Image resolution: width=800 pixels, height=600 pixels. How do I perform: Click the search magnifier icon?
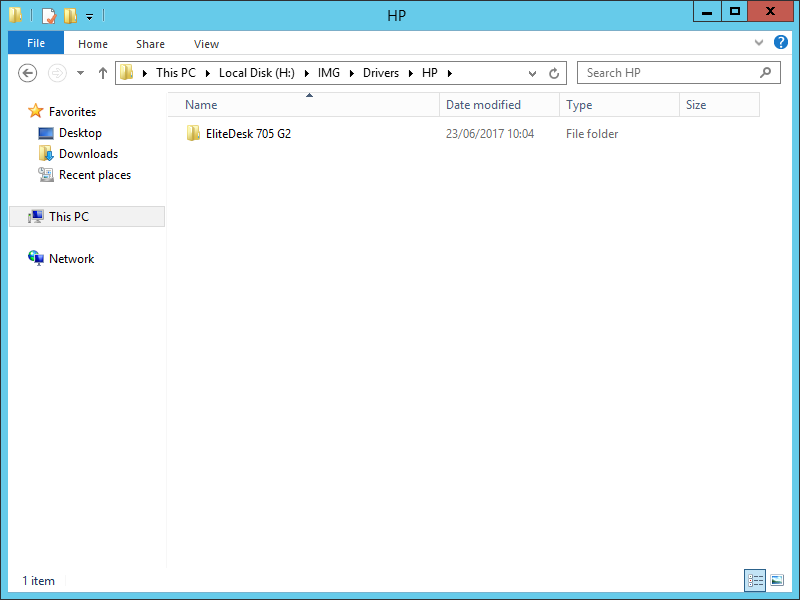[765, 73]
